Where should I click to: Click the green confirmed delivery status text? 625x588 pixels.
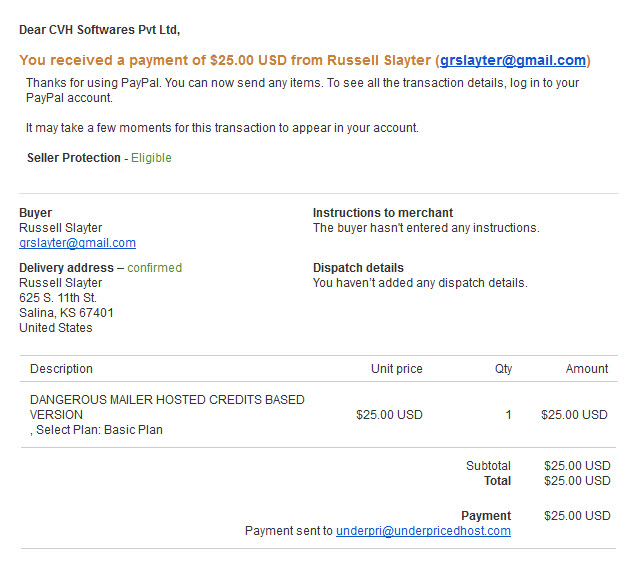155,267
